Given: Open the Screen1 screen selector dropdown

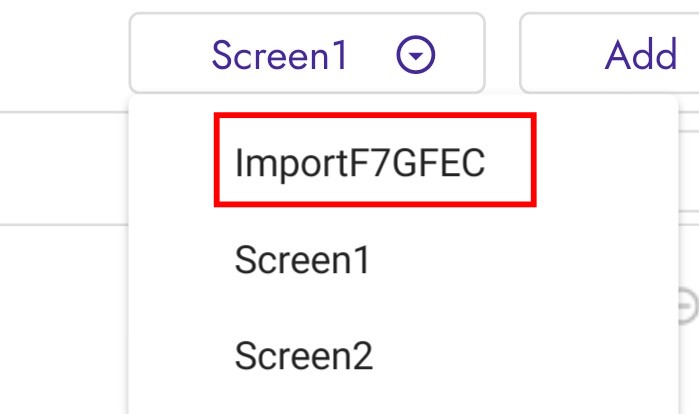Looking at the screenshot, I should point(306,55).
